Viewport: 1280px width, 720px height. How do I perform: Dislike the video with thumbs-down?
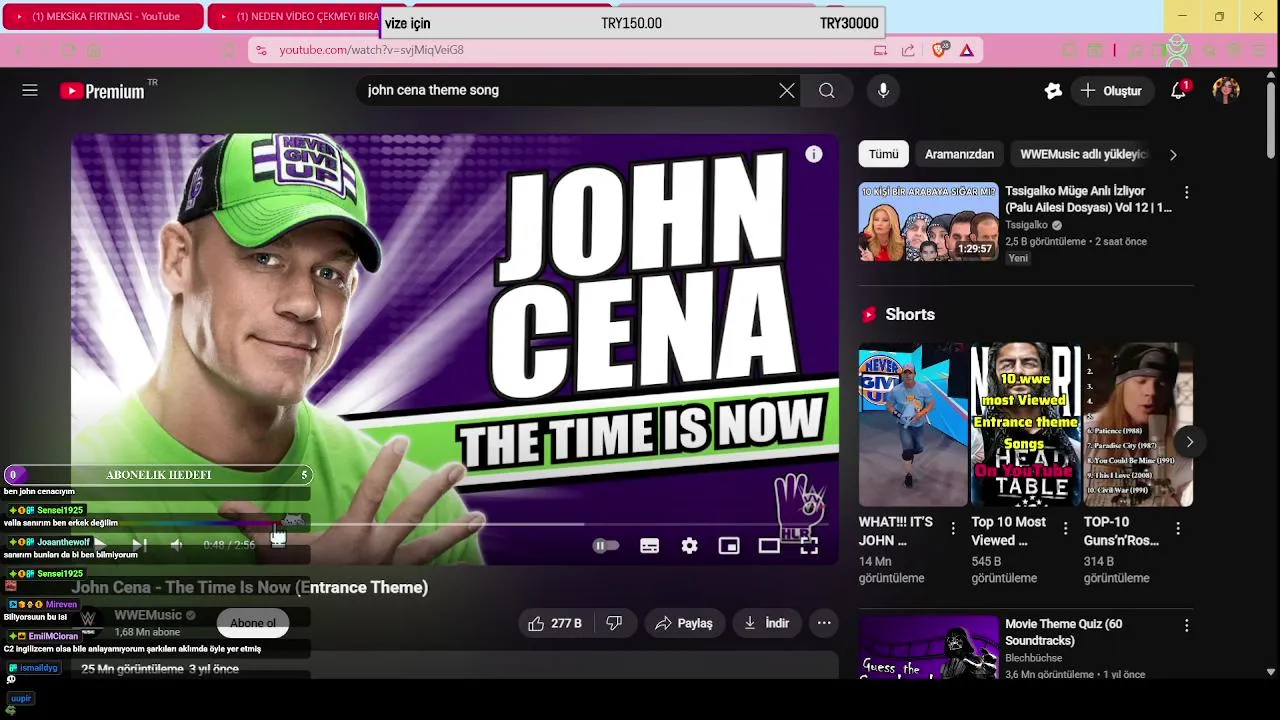coord(615,623)
